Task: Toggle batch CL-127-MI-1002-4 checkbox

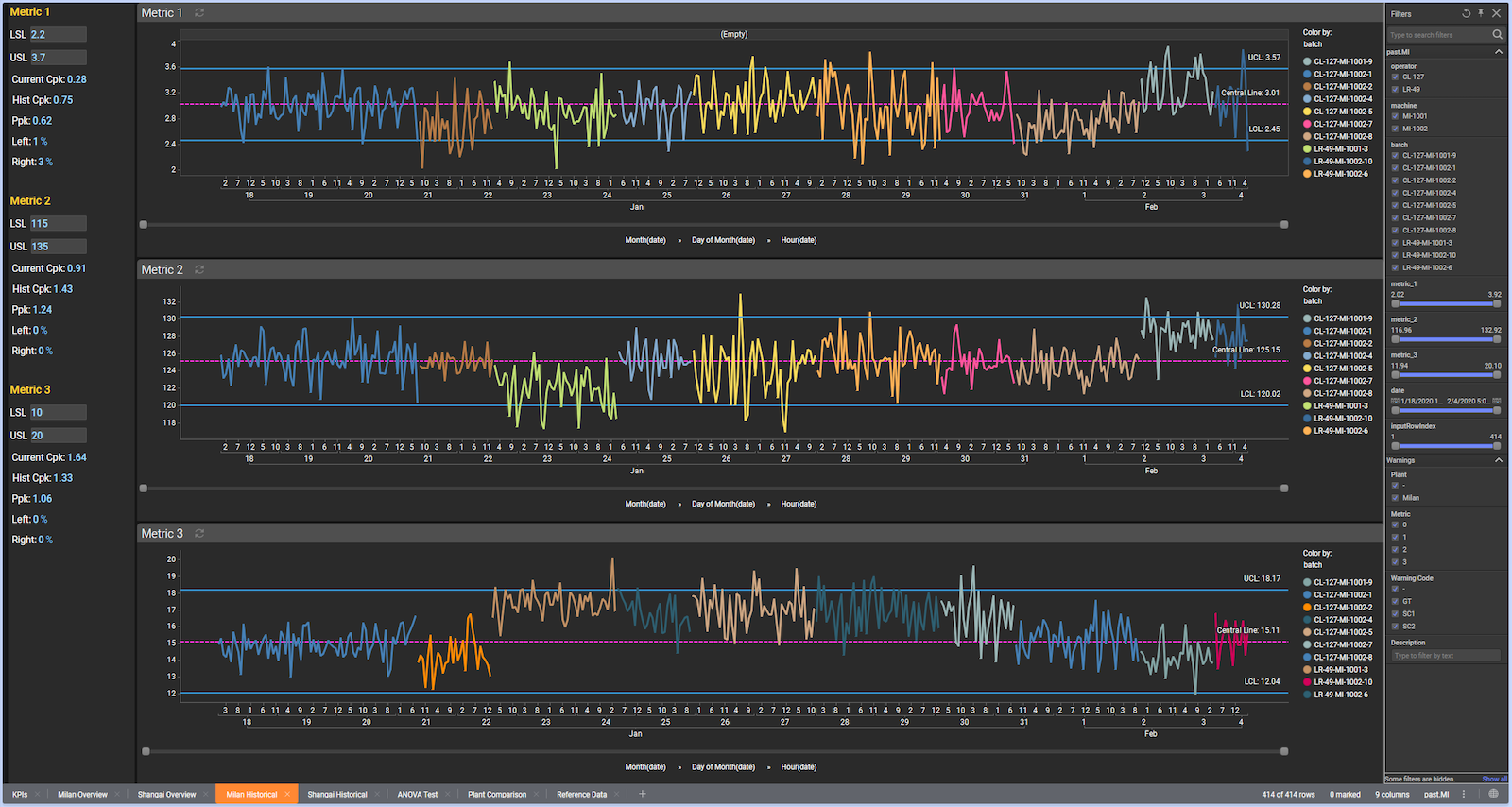Action: coord(1395,193)
